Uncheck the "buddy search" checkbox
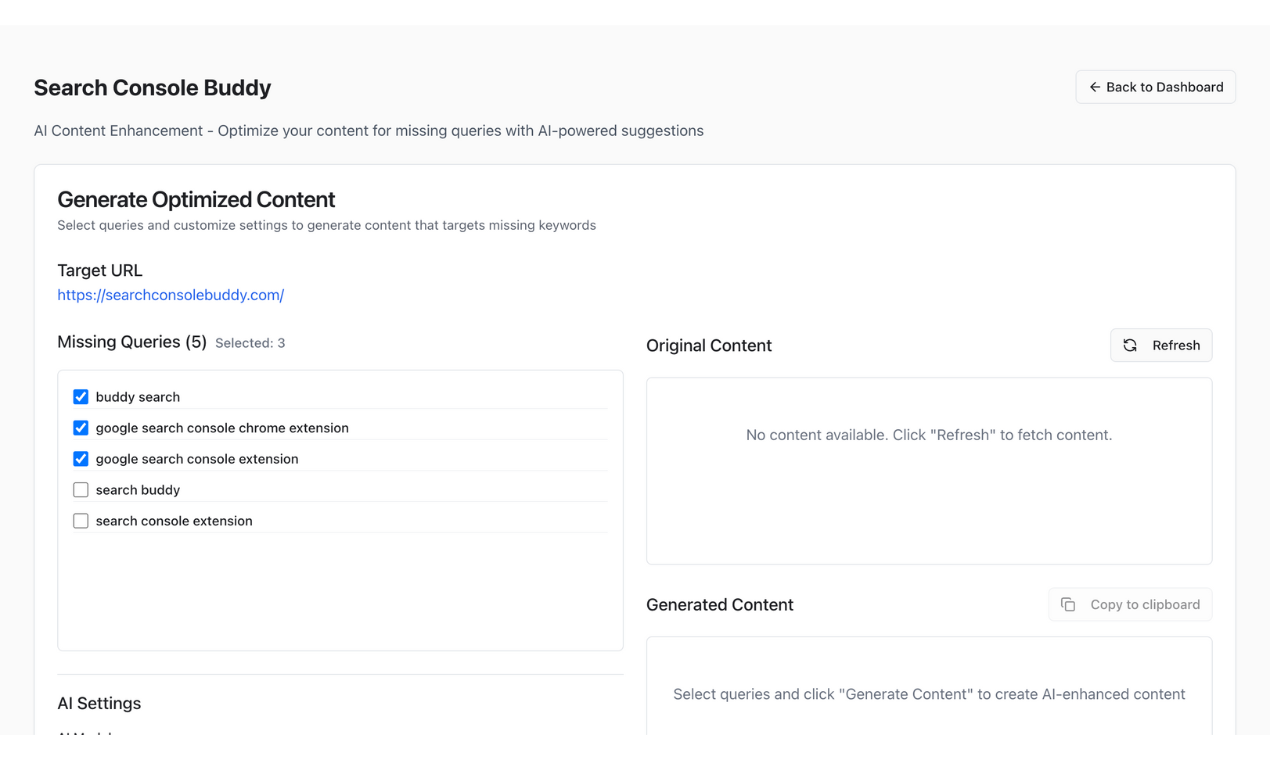The width and height of the screenshot is (1270, 760). coord(81,397)
